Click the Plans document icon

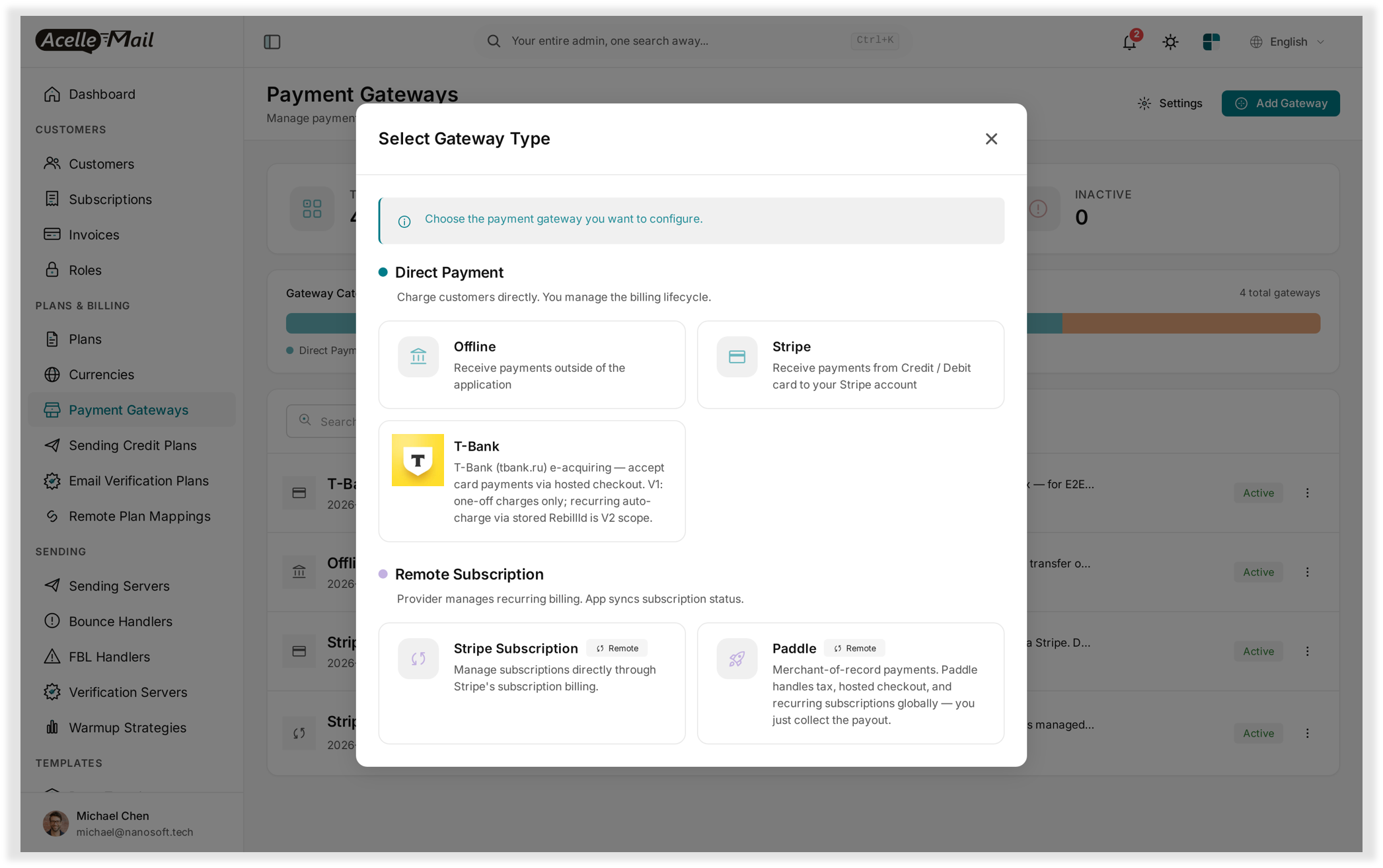[x=52, y=339]
